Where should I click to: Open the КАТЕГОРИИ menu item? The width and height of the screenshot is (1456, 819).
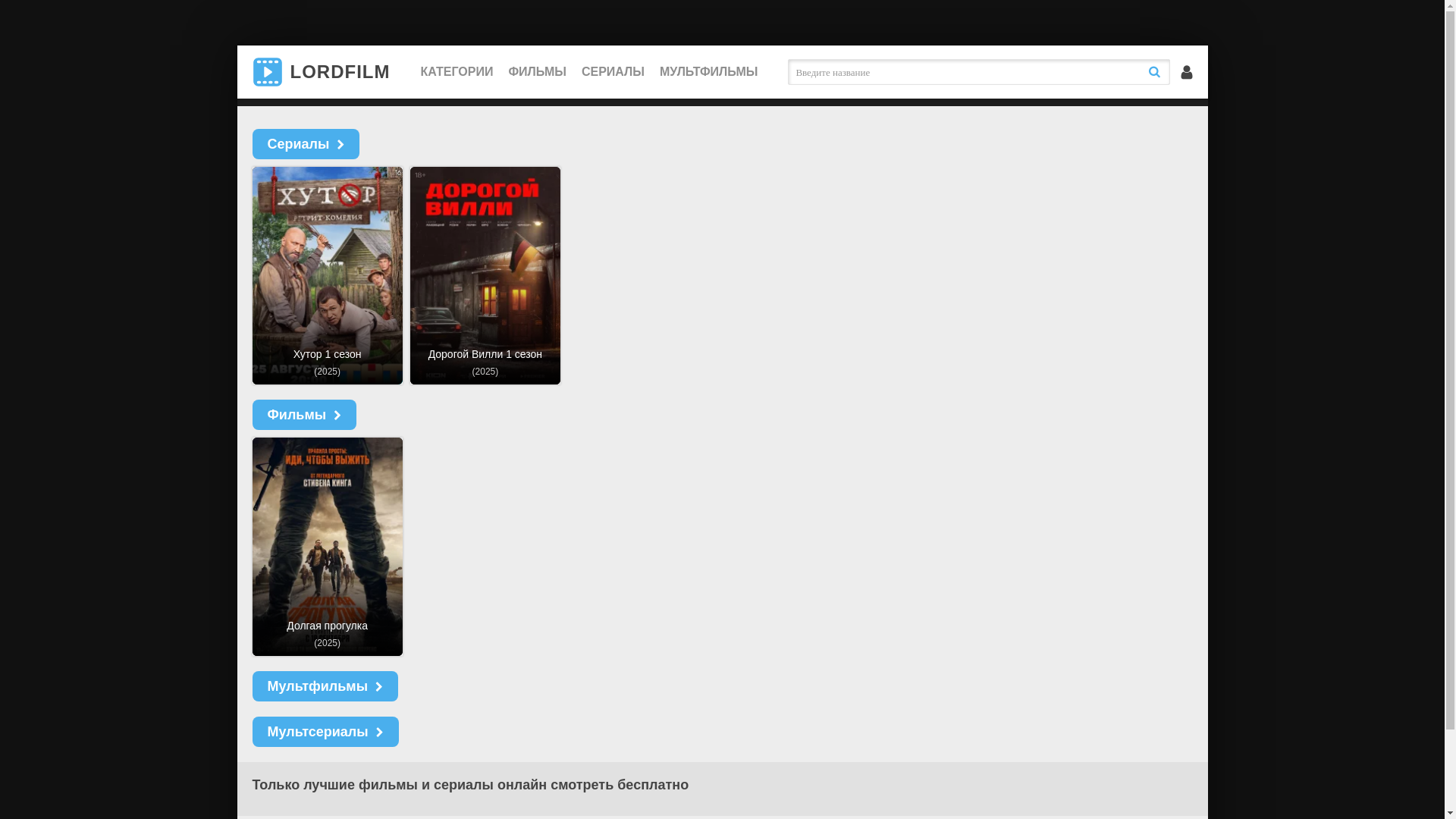457,72
